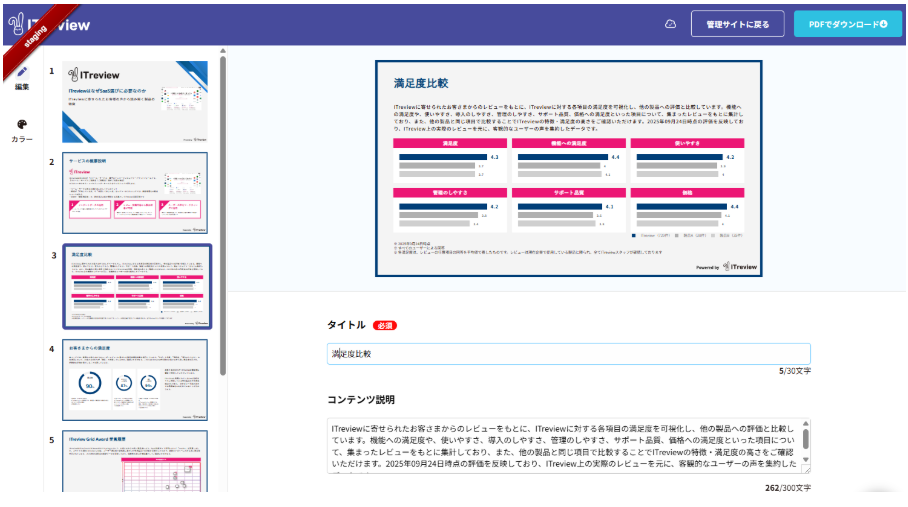Viewport: 908px width, 507px height.
Task: Select slide 2 サービスの概要説明 thumbnail
Action: click(x=135, y=193)
